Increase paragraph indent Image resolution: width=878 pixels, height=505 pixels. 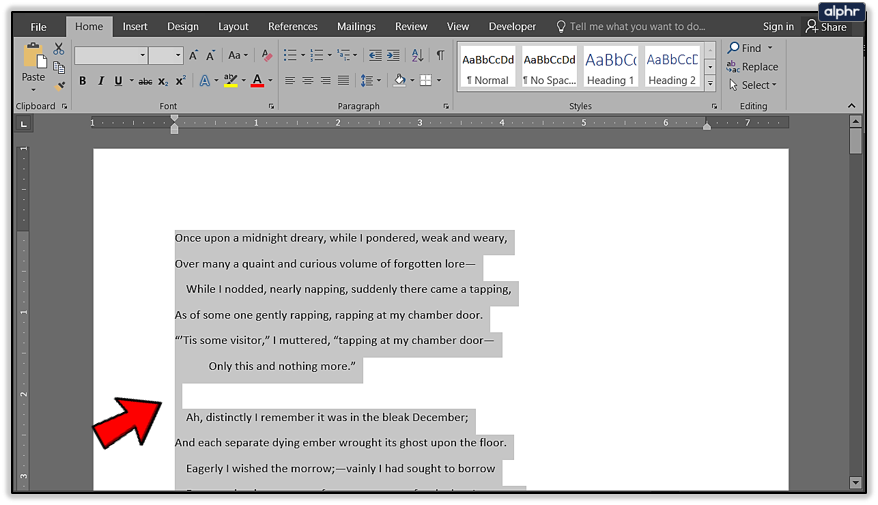tap(394, 56)
